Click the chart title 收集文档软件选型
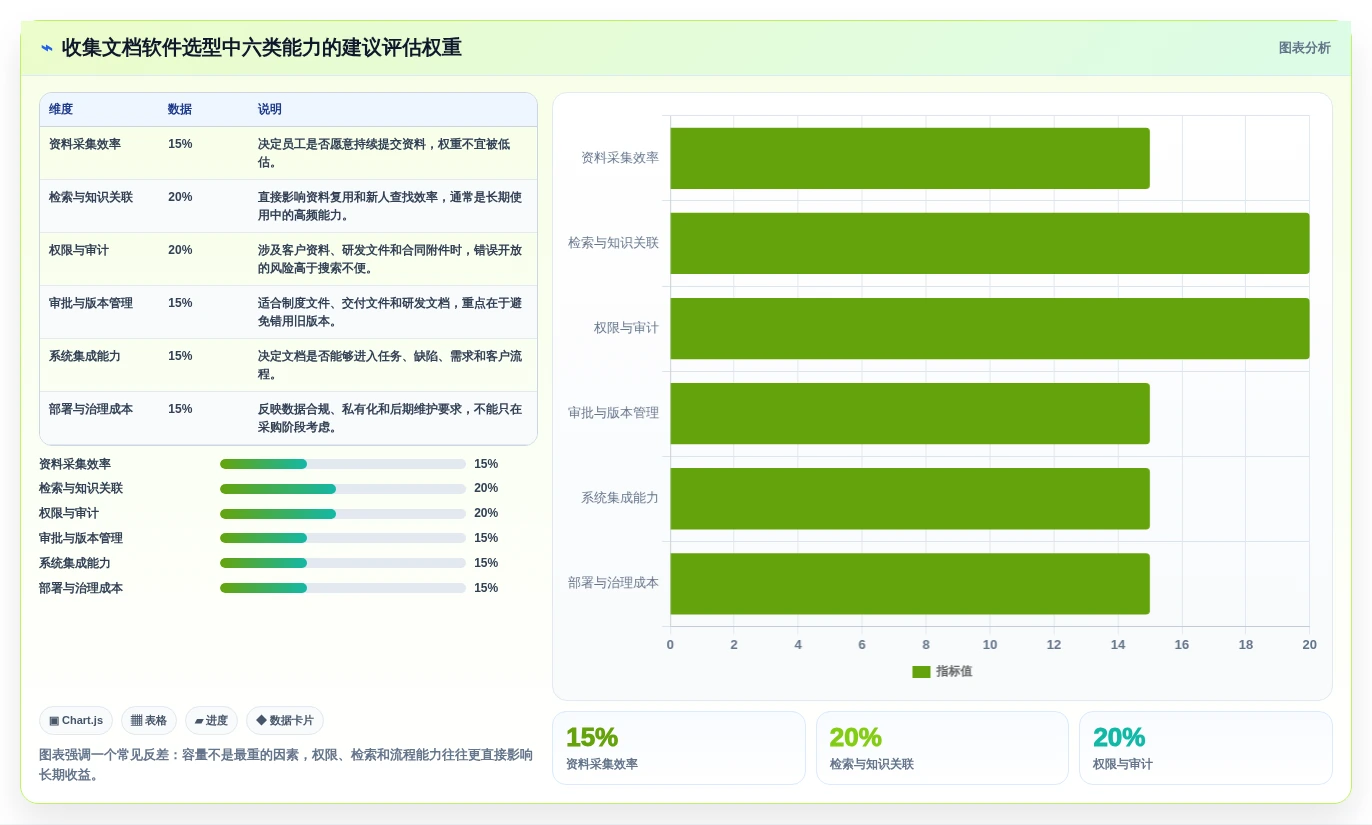The height and width of the screenshot is (825, 1372). (261, 48)
